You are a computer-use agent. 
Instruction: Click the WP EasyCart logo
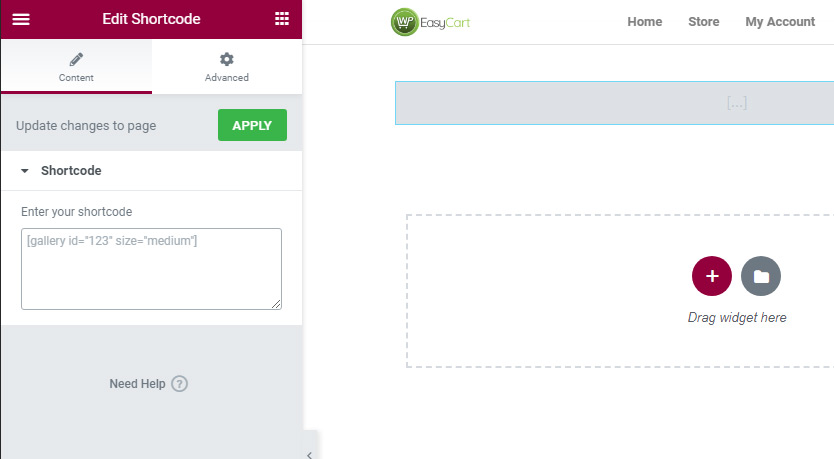(x=430, y=22)
